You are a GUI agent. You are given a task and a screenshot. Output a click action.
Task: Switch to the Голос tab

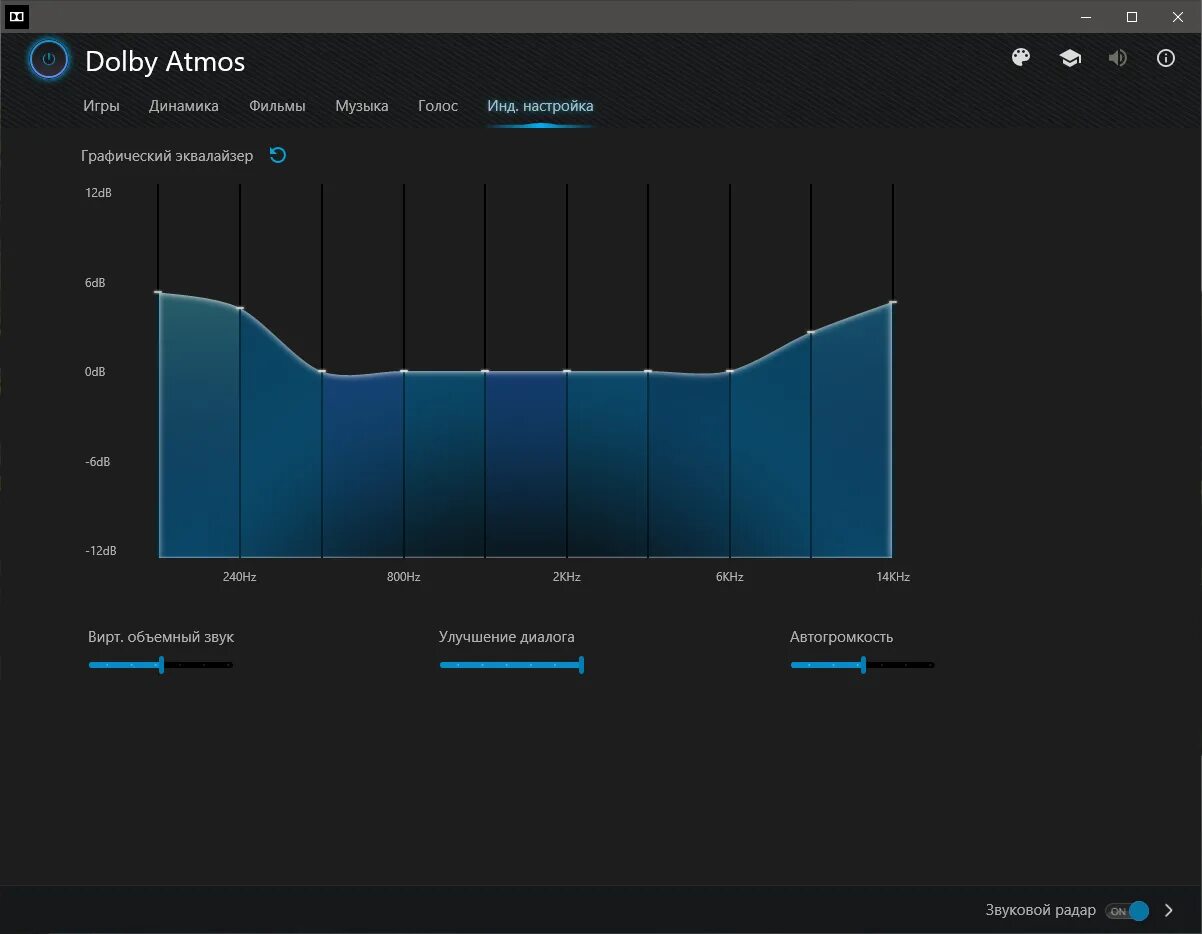coord(438,106)
